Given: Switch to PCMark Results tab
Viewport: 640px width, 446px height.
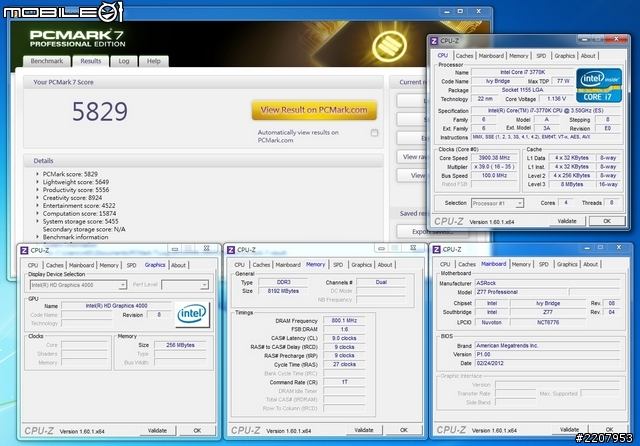Looking at the screenshot, I should pyautogui.click(x=91, y=61).
